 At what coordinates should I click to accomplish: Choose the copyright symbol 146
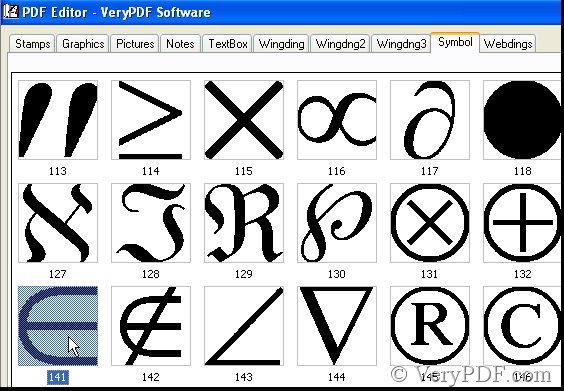(x=522, y=326)
